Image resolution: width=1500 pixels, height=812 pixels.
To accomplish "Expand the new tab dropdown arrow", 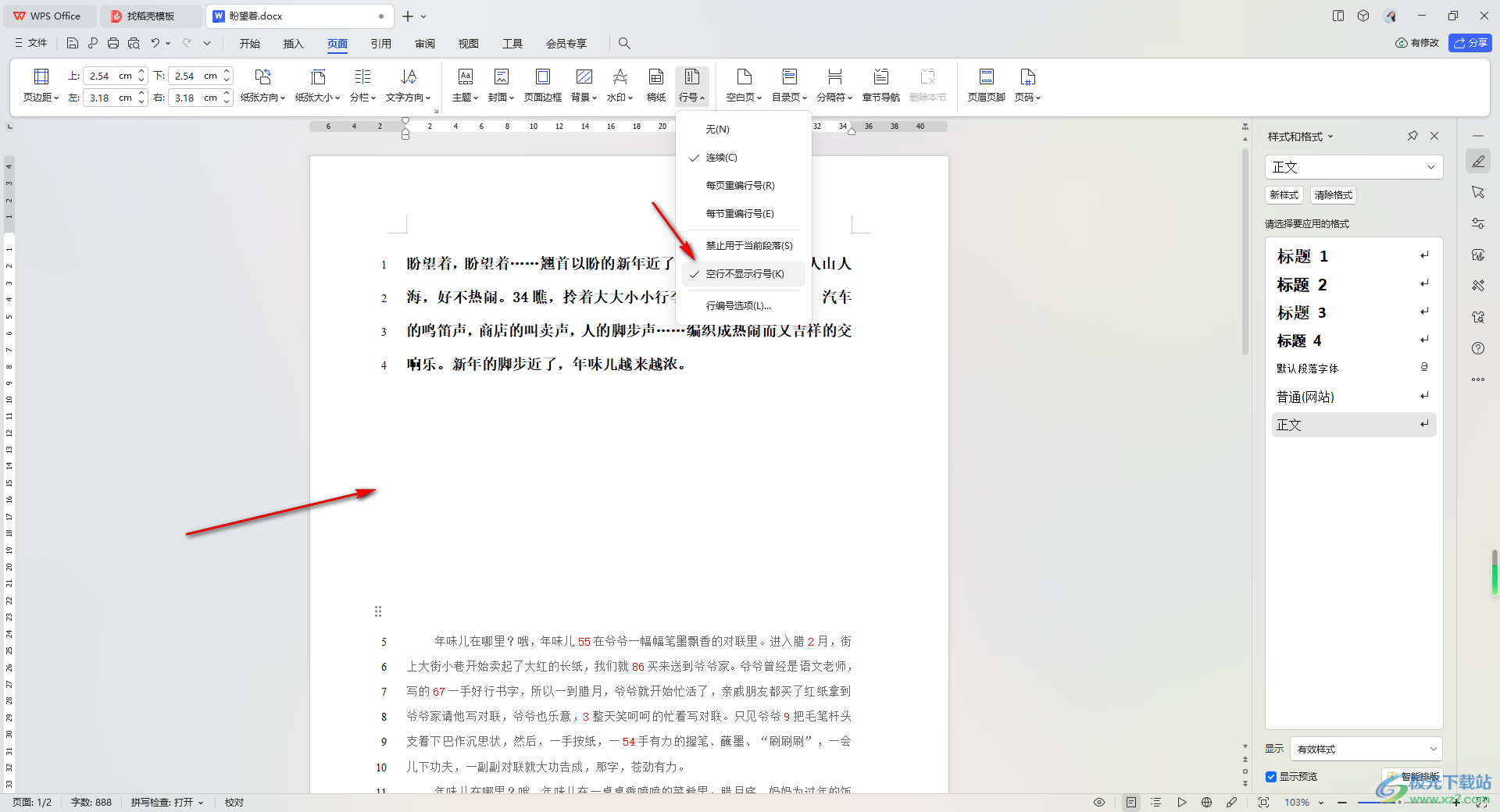I will coord(424,16).
